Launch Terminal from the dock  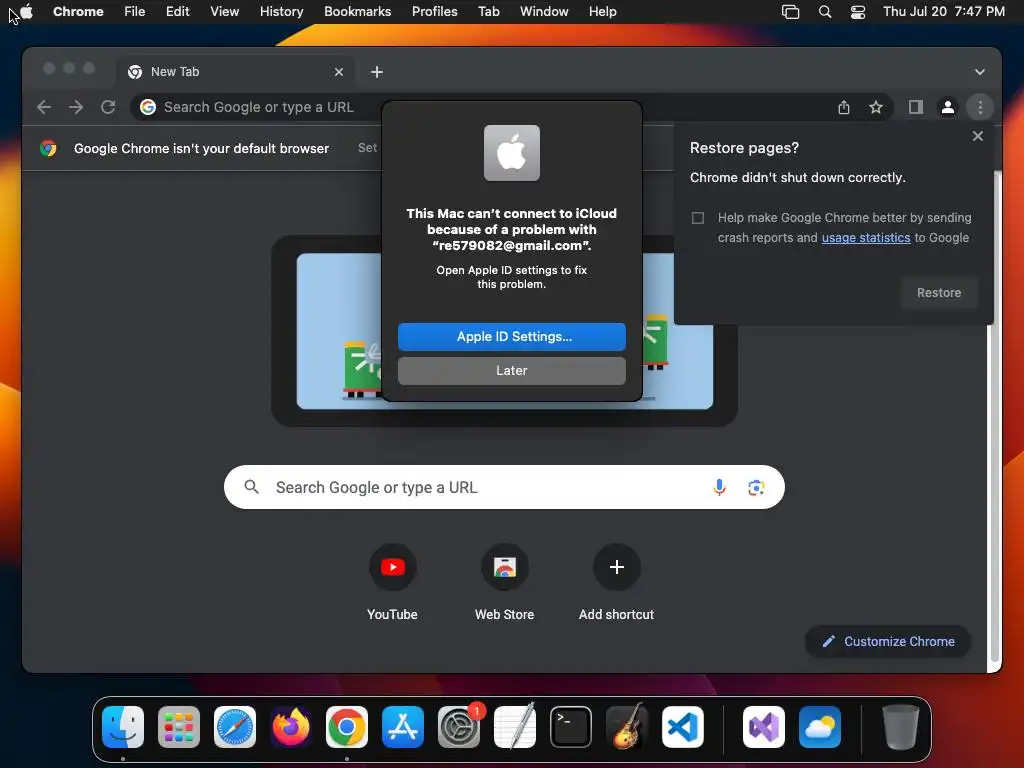[x=571, y=726]
